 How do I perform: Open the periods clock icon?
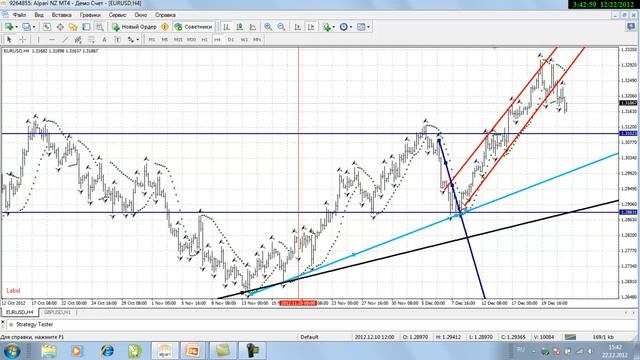coord(344,27)
